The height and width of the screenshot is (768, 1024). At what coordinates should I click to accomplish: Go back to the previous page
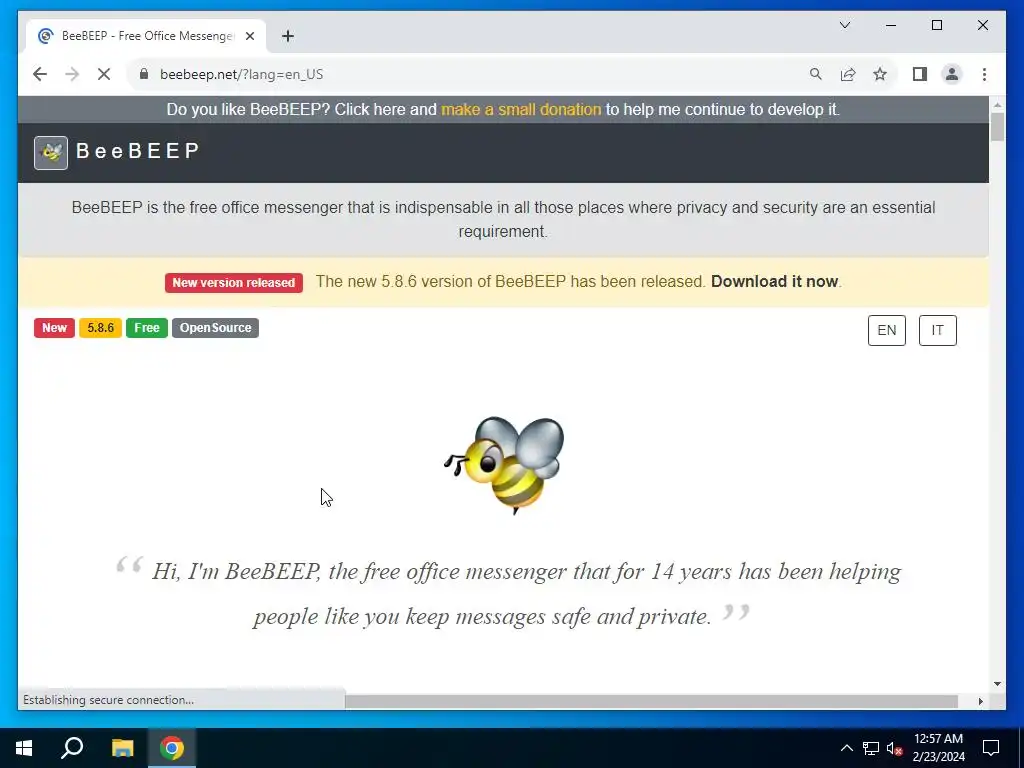coord(40,74)
